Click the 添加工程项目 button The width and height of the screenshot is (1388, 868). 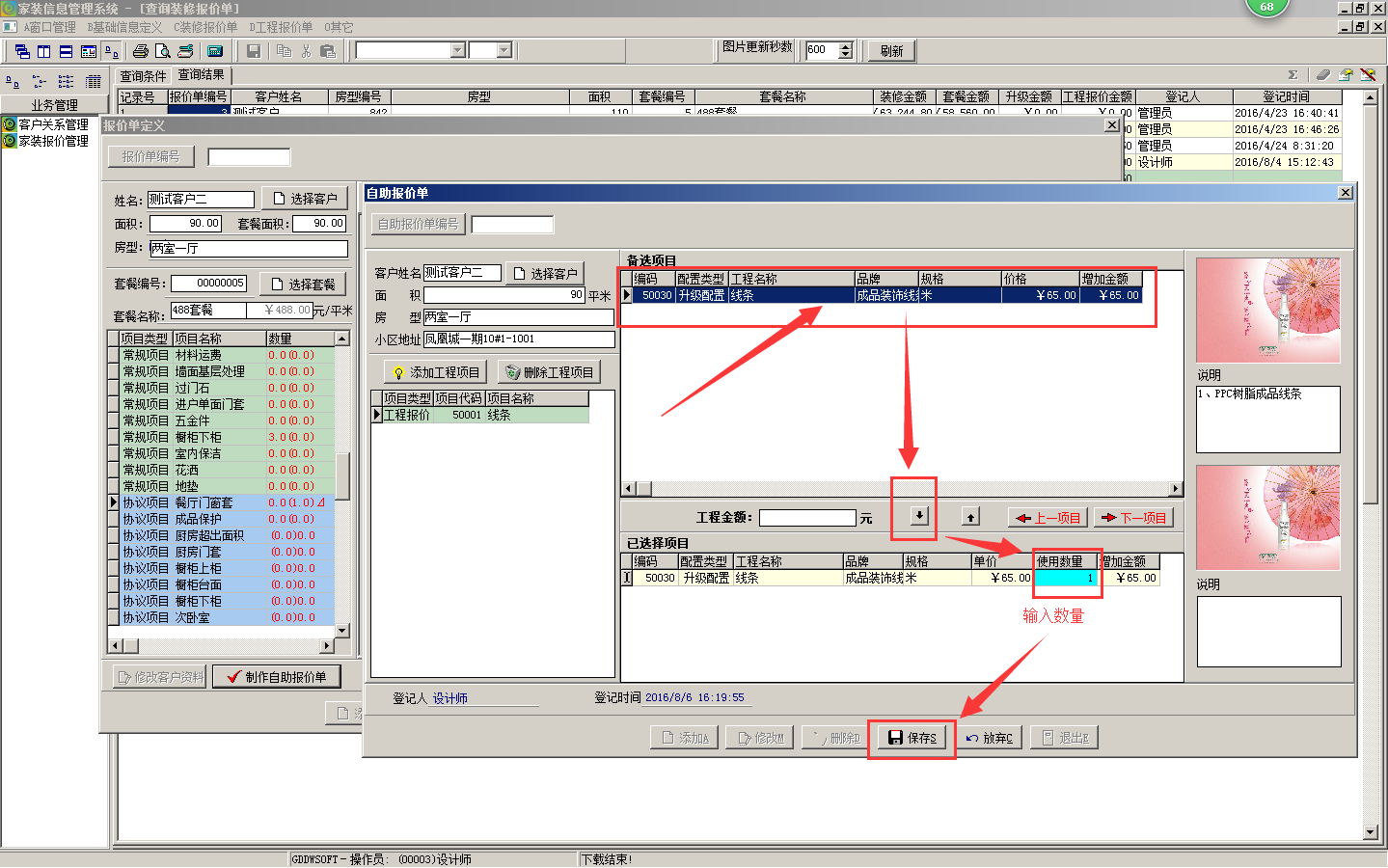(436, 372)
